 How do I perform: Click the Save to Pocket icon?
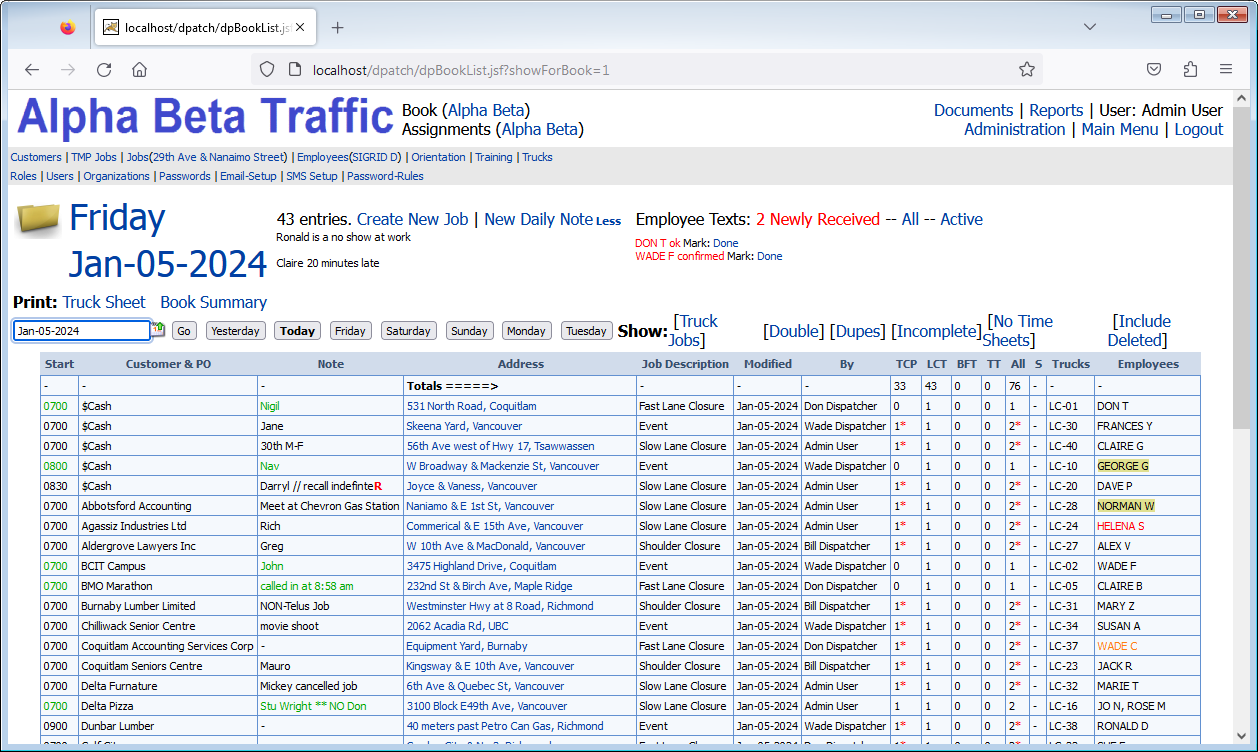click(1154, 70)
